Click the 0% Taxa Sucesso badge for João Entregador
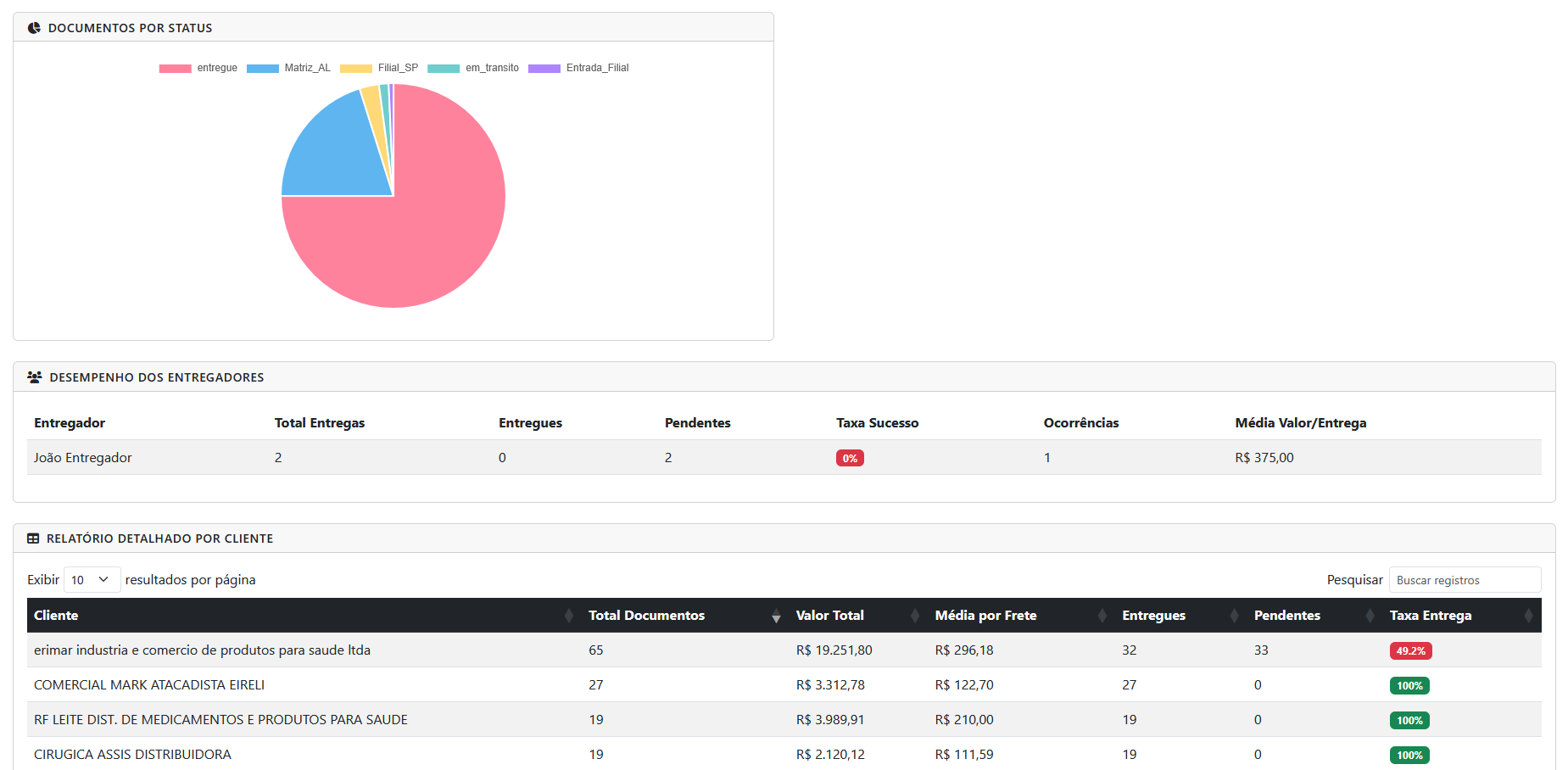 click(x=850, y=457)
